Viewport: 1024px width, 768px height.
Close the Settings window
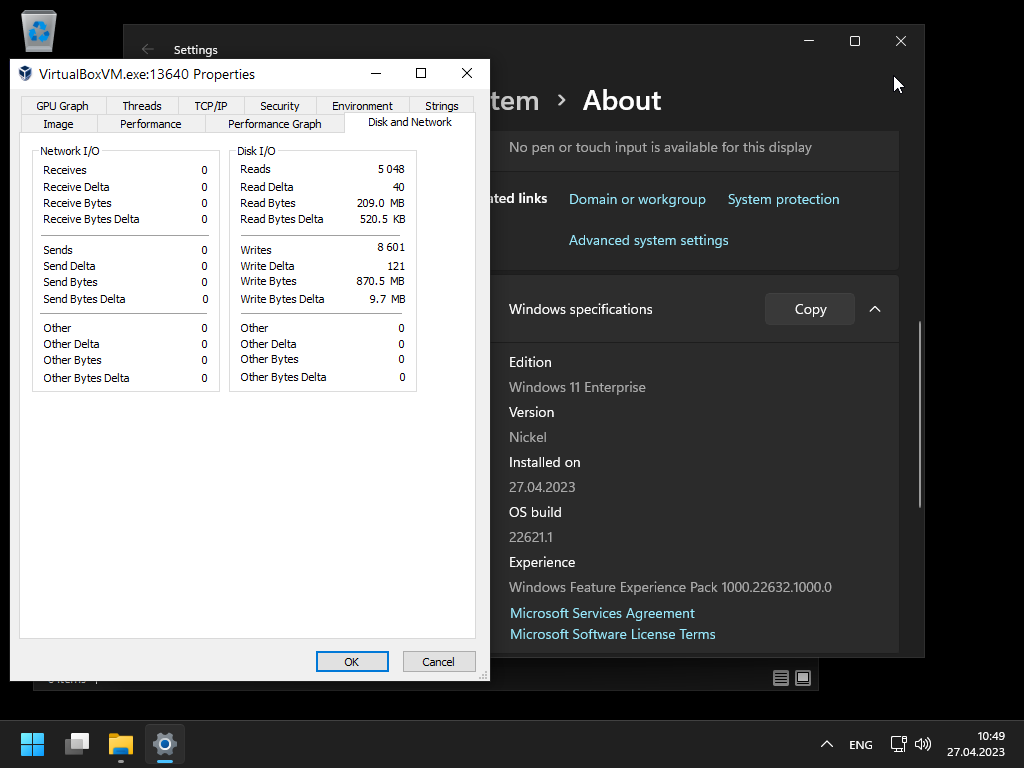901,41
